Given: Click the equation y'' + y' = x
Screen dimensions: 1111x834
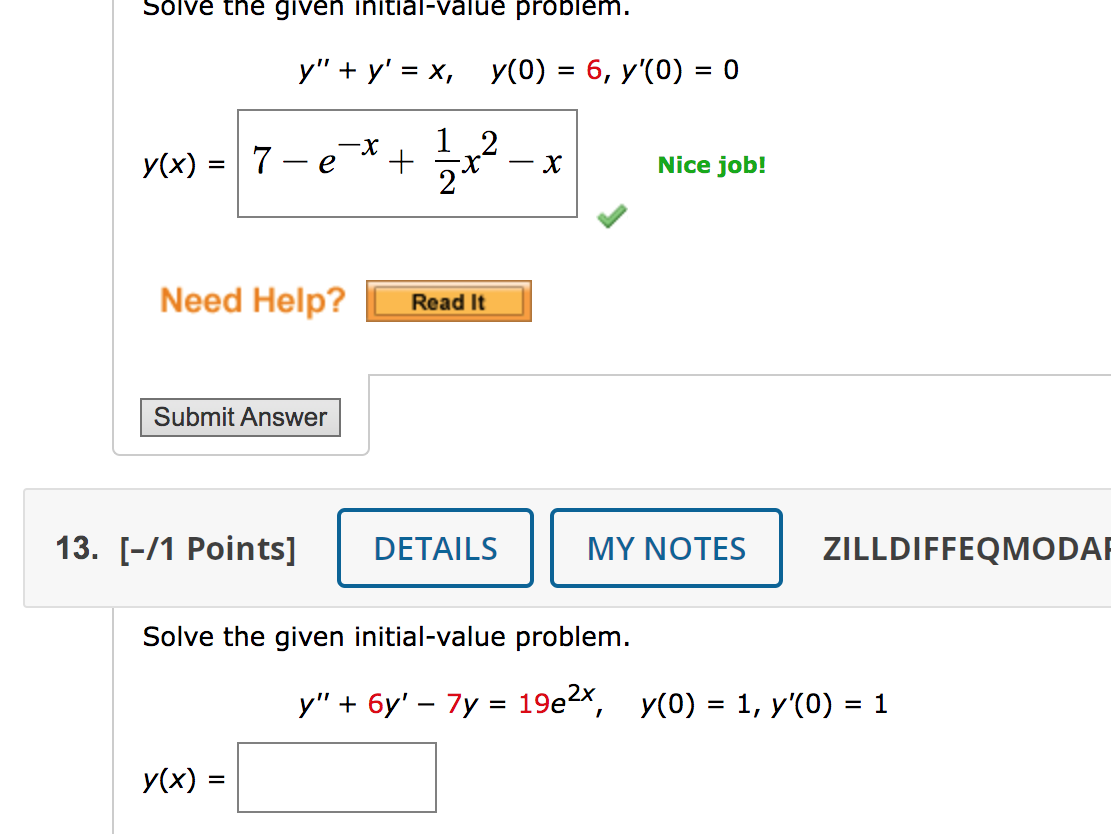Looking at the screenshot, I should click(371, 69).
